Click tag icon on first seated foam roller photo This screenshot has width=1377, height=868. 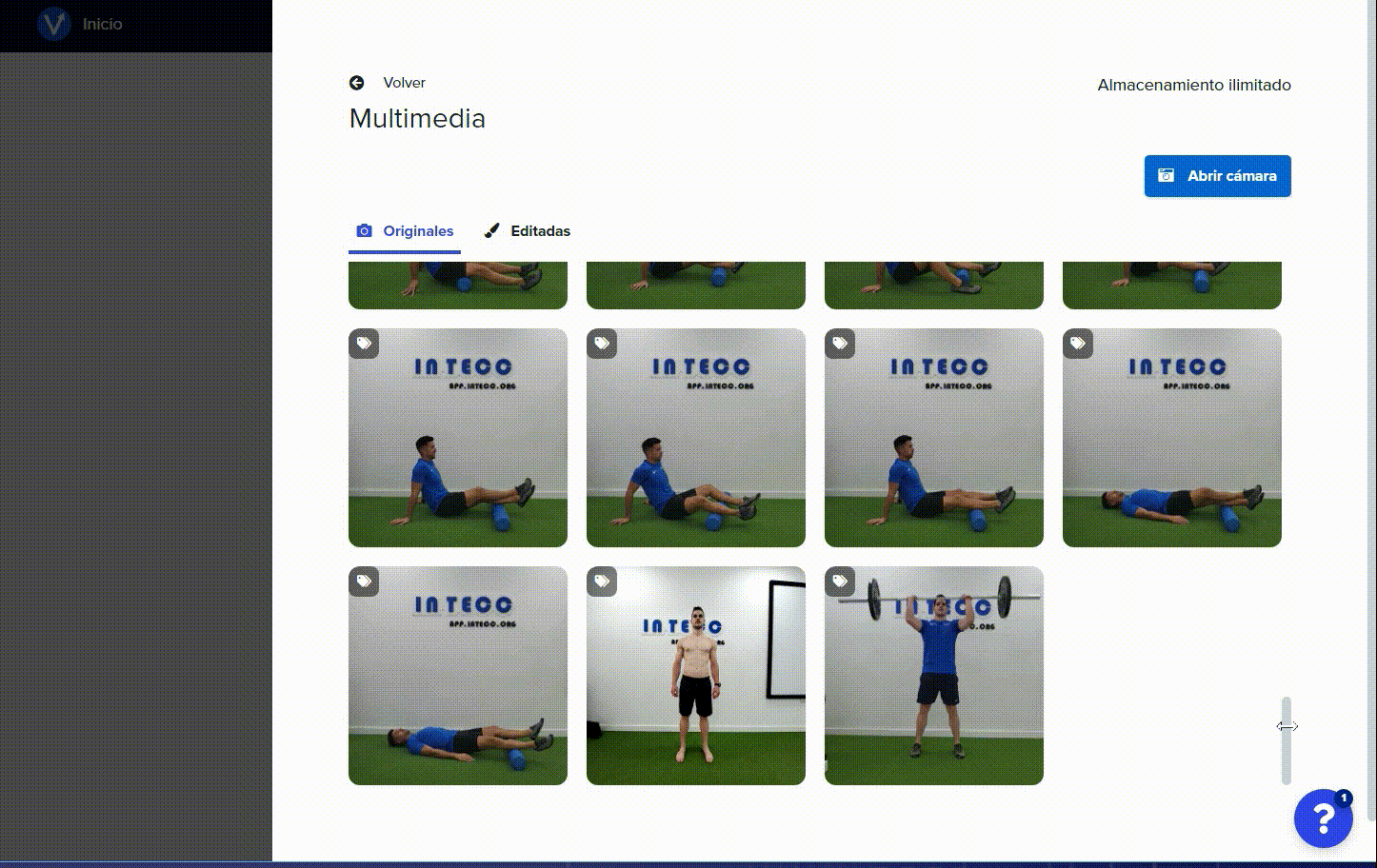click(364, 344)
